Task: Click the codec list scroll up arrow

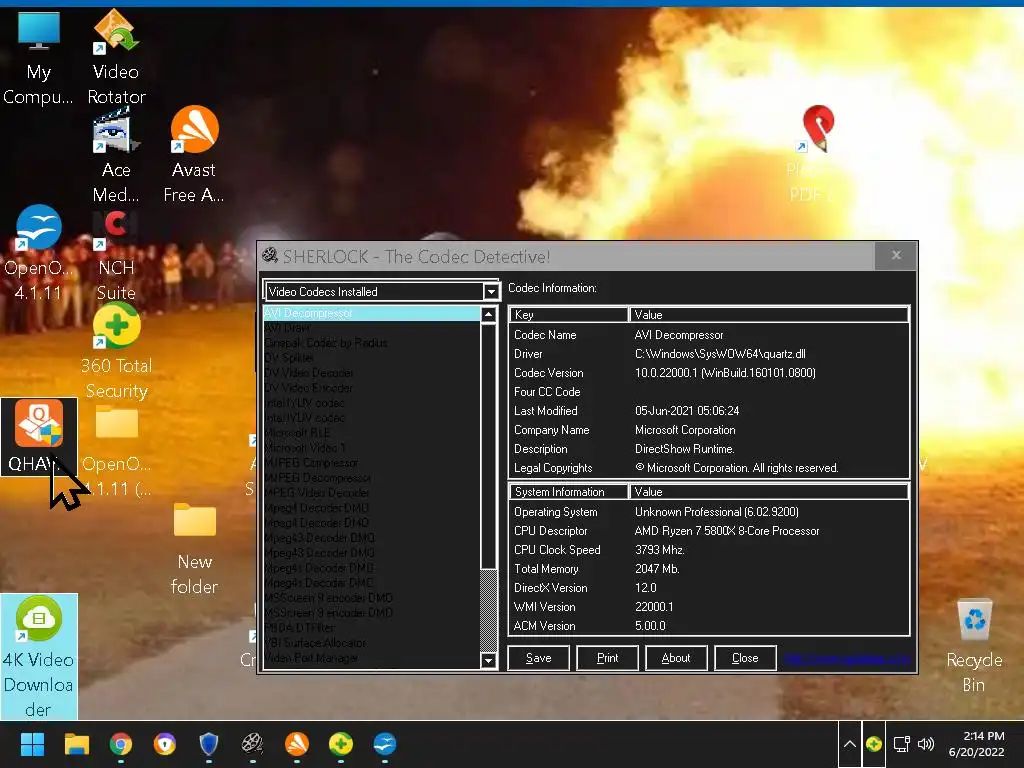Action: click(488, 315)
